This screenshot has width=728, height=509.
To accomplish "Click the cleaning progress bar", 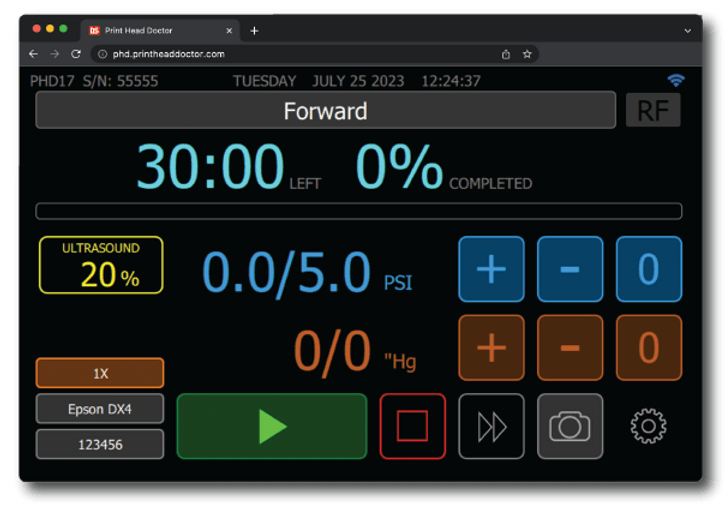I will point(358,211).
